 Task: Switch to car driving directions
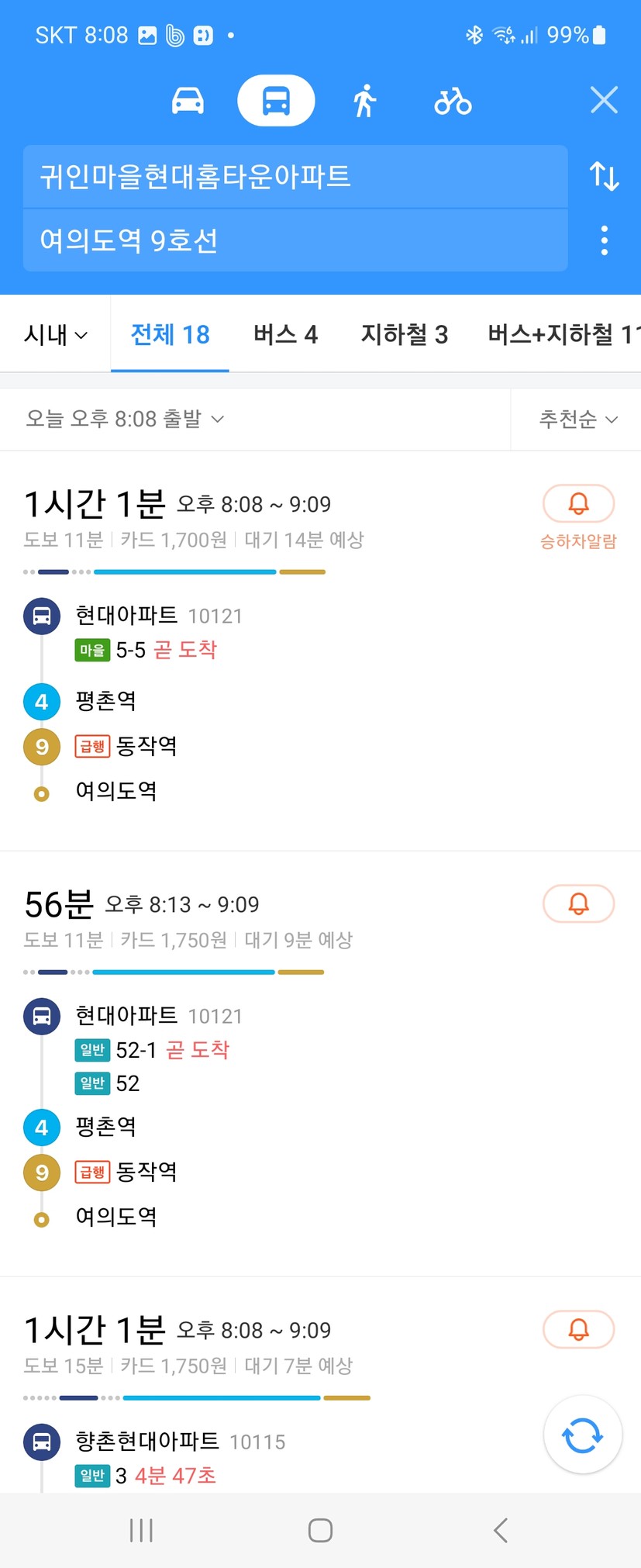188,101
